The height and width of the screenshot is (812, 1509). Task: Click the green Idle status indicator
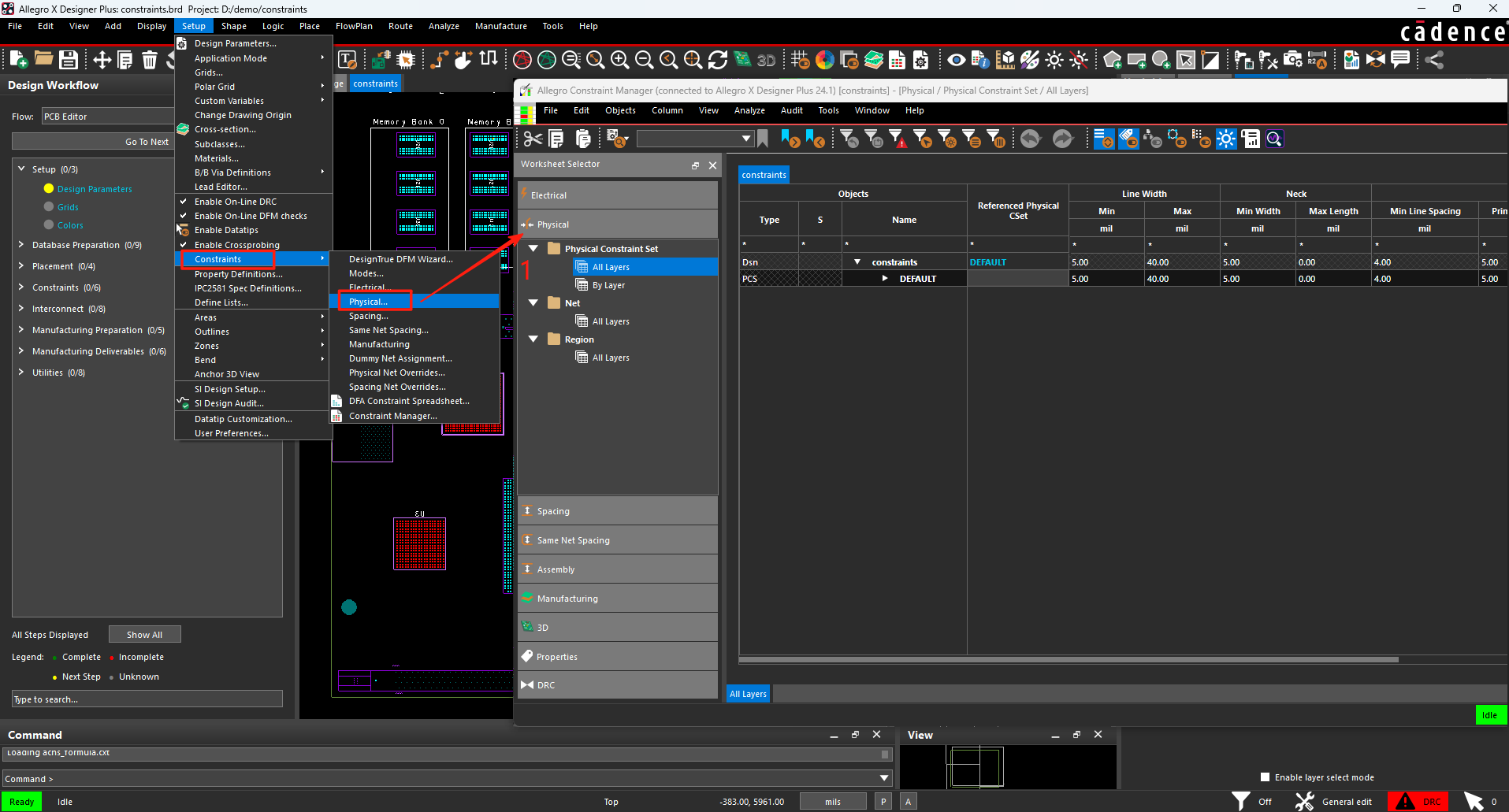click(x=1491, y=715)
